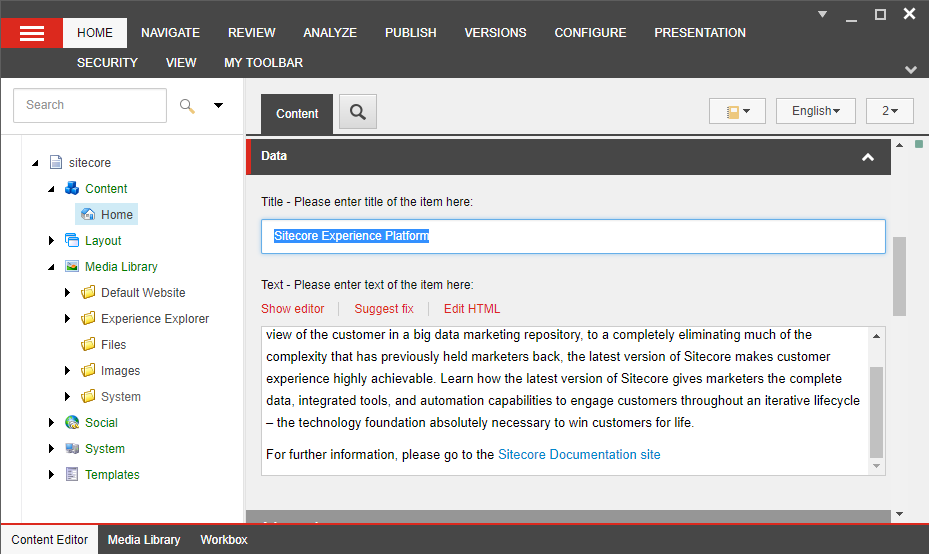929x554 pixels.
Task: Expand the Experience Explorer folder
Action: point(68,319)
